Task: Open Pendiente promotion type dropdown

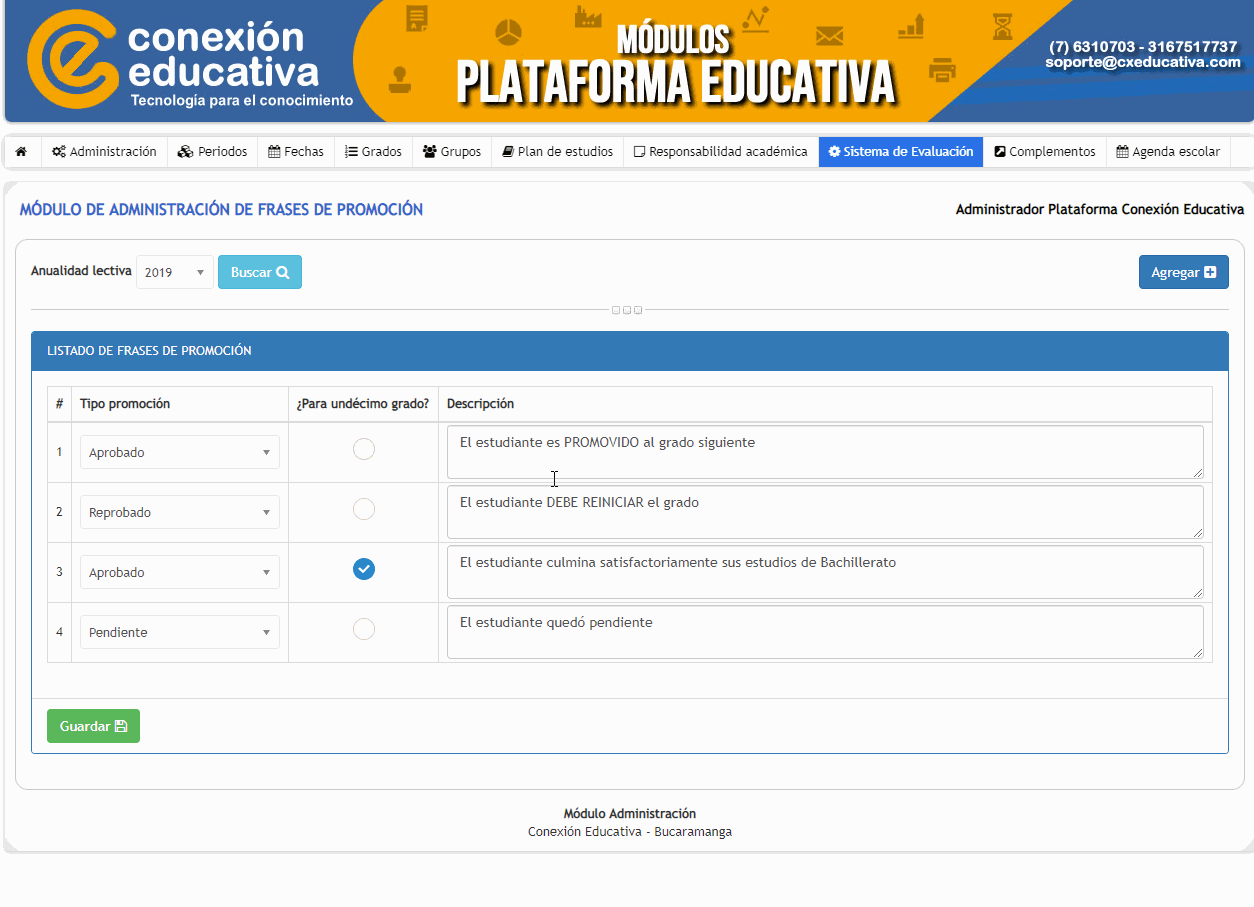Action: point(180,632)
